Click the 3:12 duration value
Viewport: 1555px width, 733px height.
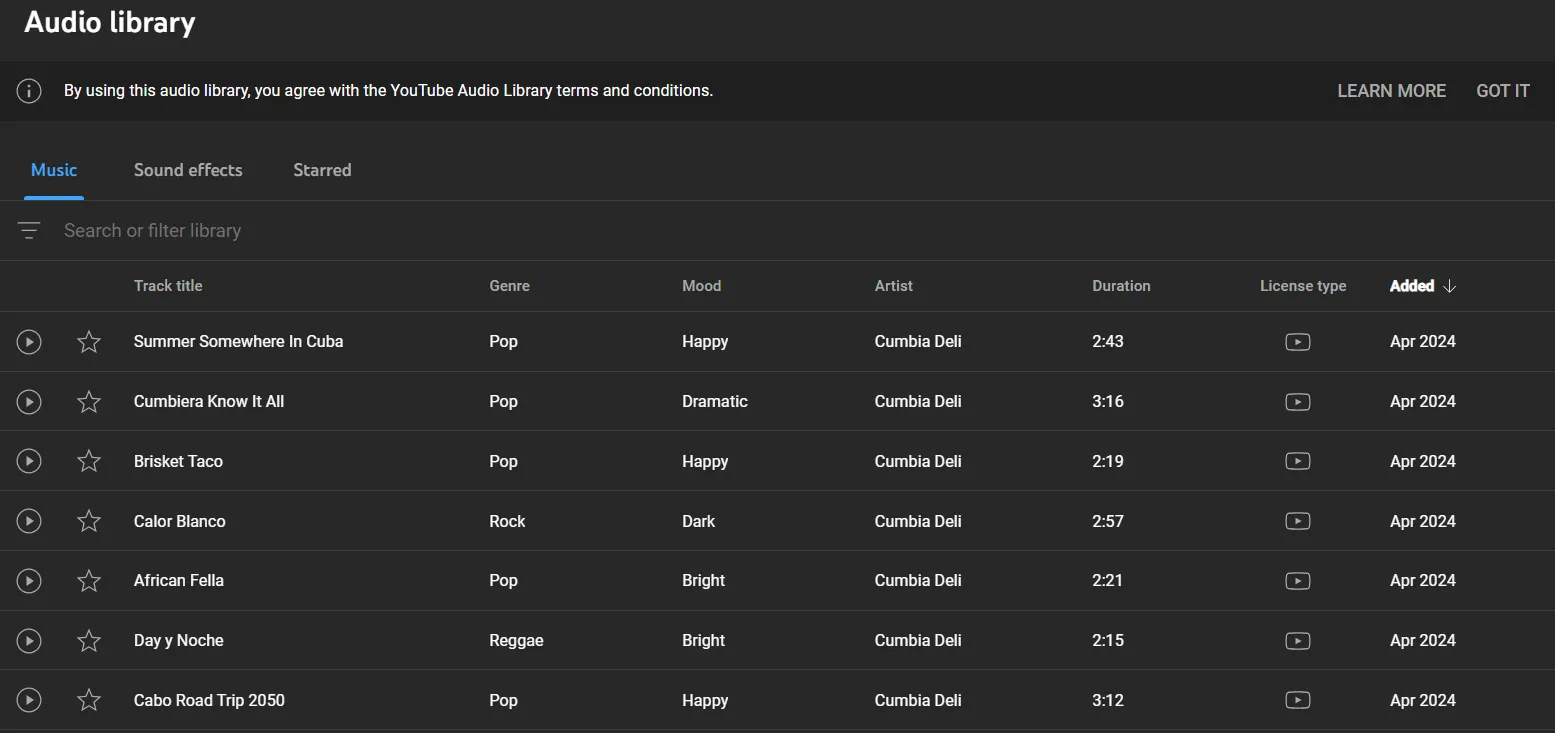1108,701
